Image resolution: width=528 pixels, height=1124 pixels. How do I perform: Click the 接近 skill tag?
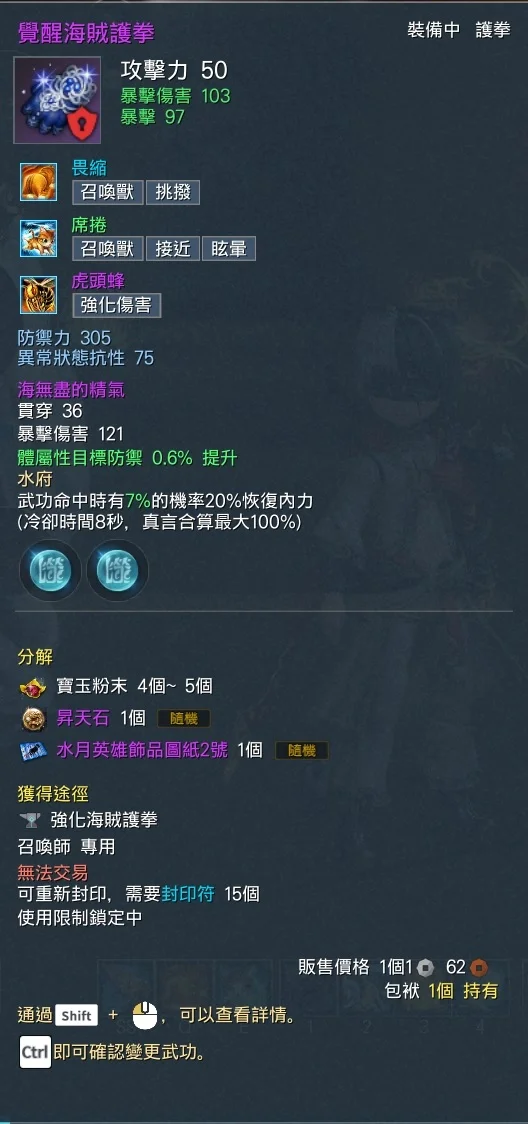173,249
